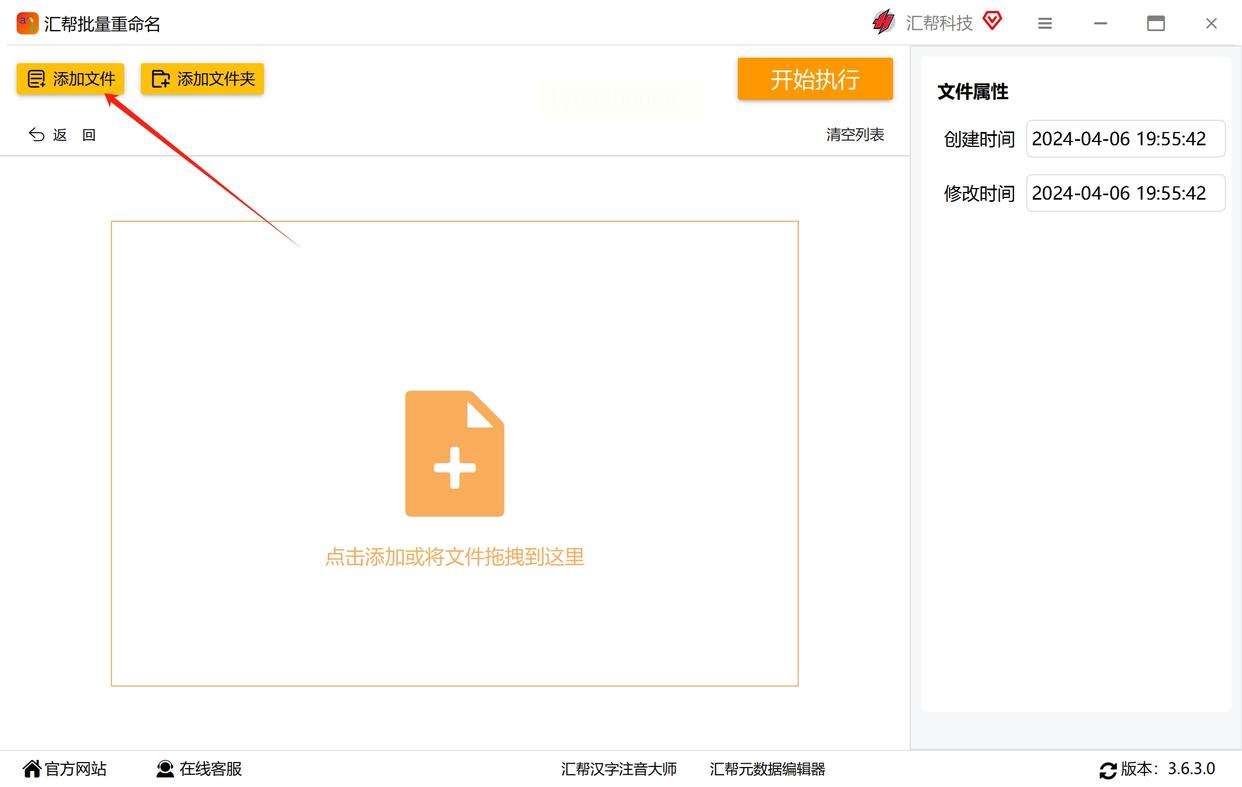1242x787 pixels.
Task: Minimize the application window
Action: pyautogui.click(x=1101, y=23)
